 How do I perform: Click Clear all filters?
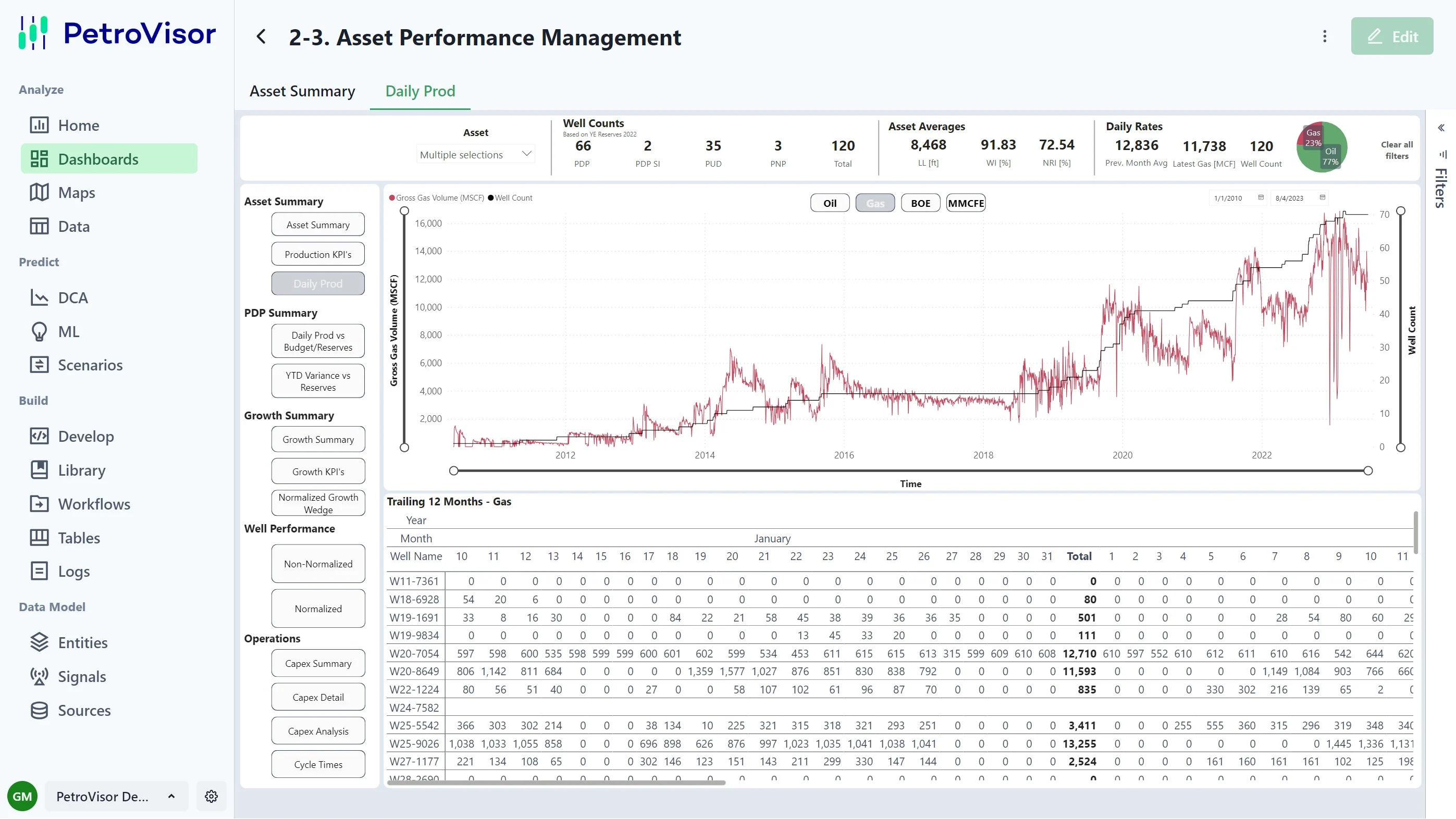click(x=1396, y=151)
